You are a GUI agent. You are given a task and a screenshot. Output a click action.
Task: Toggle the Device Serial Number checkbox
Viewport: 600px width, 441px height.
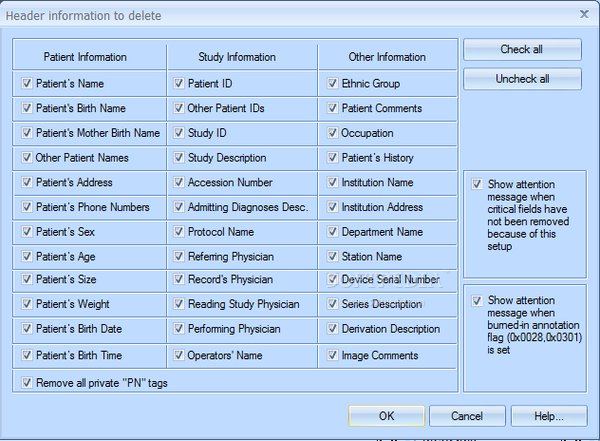tap(333, 281)
